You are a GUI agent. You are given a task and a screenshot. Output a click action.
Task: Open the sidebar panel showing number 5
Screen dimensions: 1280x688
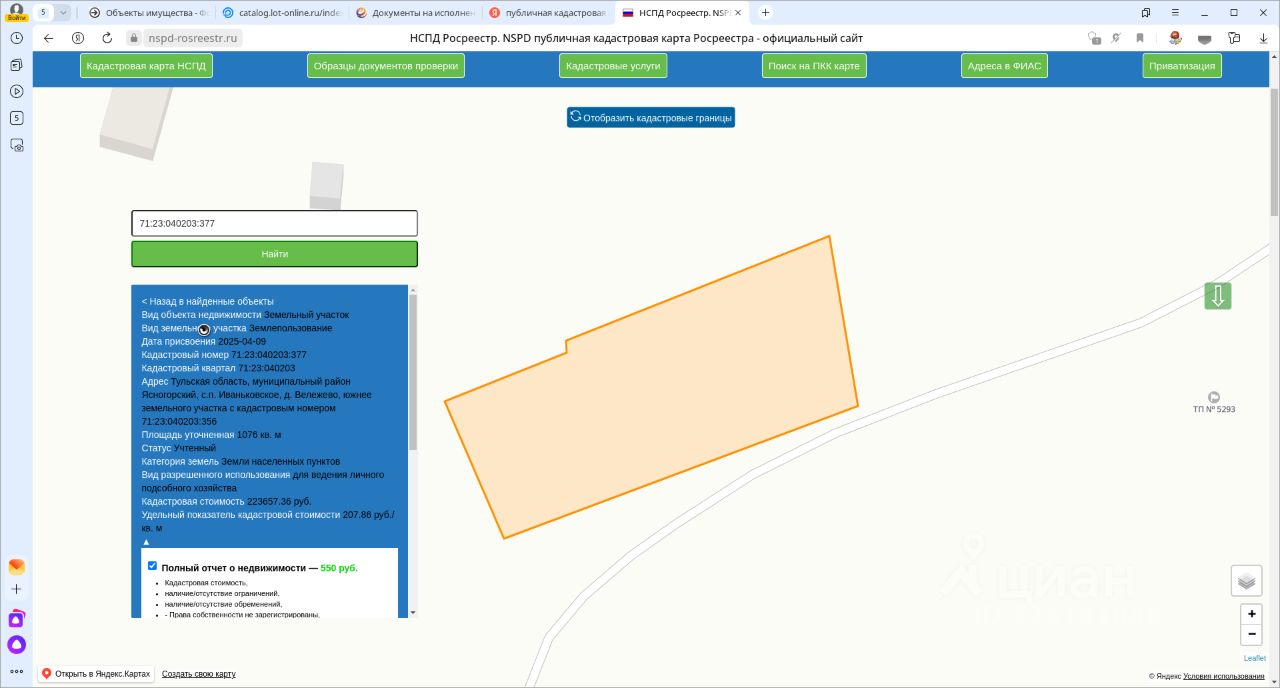pos(16,118)
